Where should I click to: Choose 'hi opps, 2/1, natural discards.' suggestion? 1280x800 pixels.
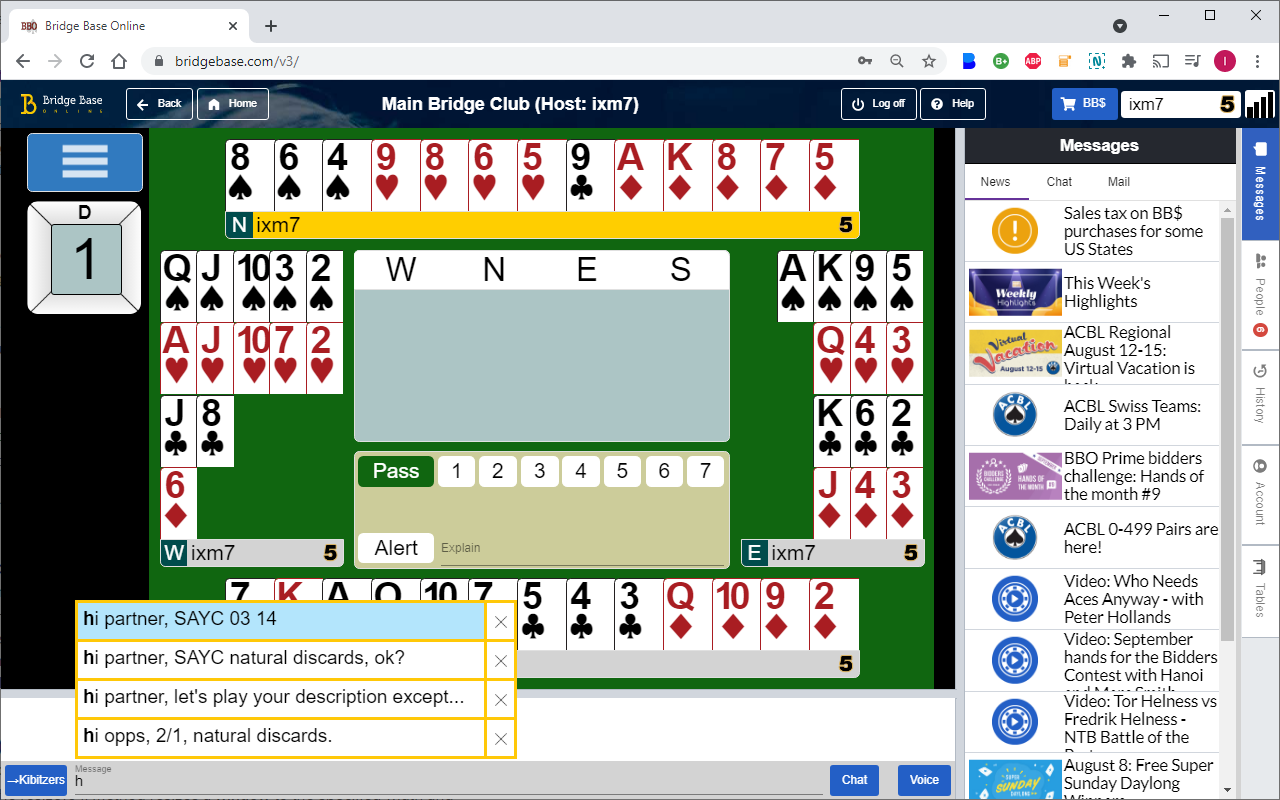(x=281, y=739)
